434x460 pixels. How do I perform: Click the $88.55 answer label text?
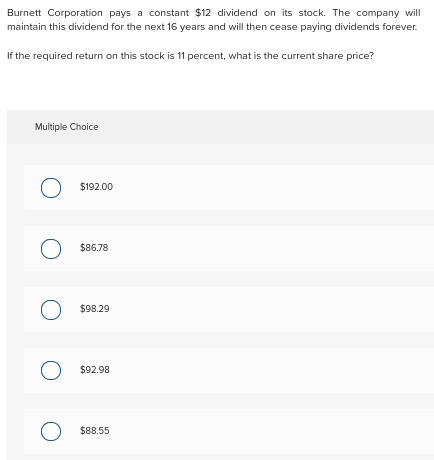pos(95,431)
